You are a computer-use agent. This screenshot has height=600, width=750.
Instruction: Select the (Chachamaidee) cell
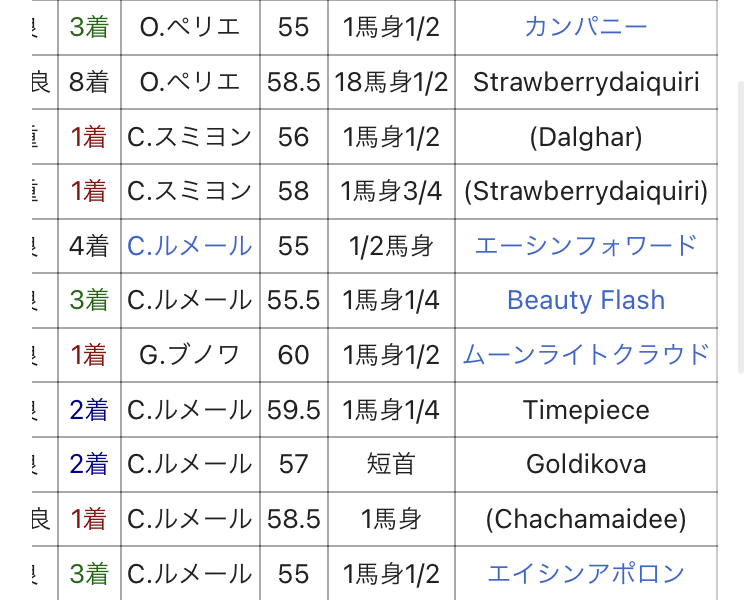[586, 519]
